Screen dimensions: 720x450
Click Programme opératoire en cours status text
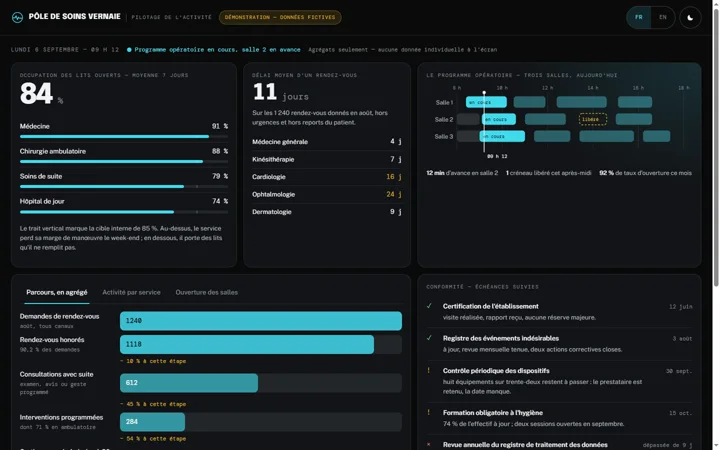[x=217, y=50]
